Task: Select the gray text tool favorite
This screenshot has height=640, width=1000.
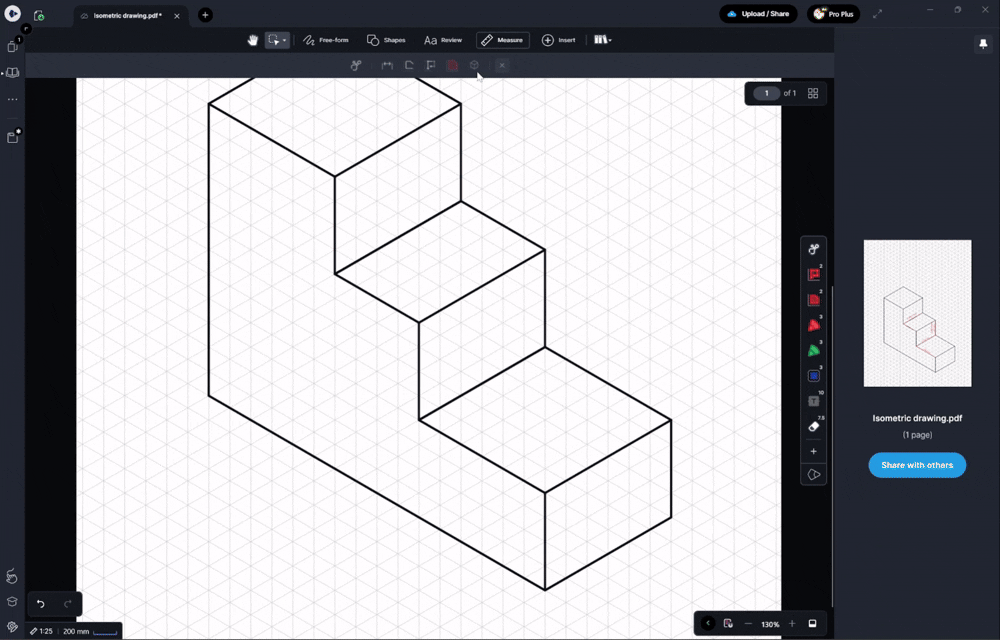Action: click(x=814, y=401)
